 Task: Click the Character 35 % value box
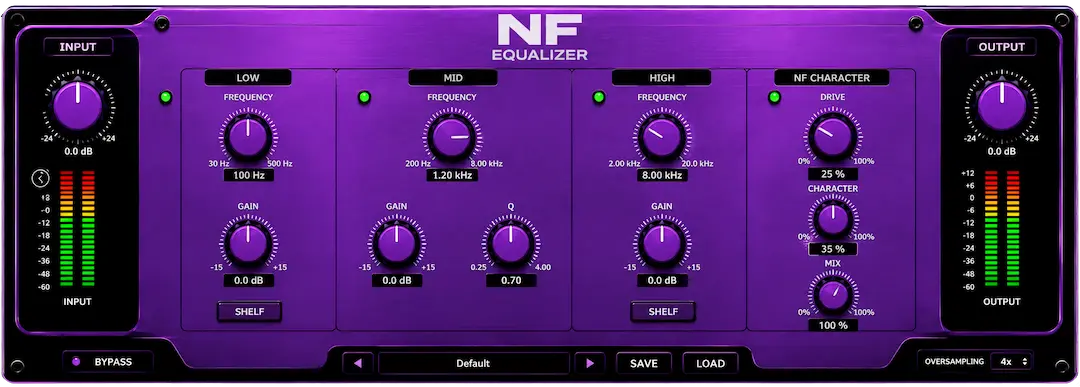click(x=833, y=249)
